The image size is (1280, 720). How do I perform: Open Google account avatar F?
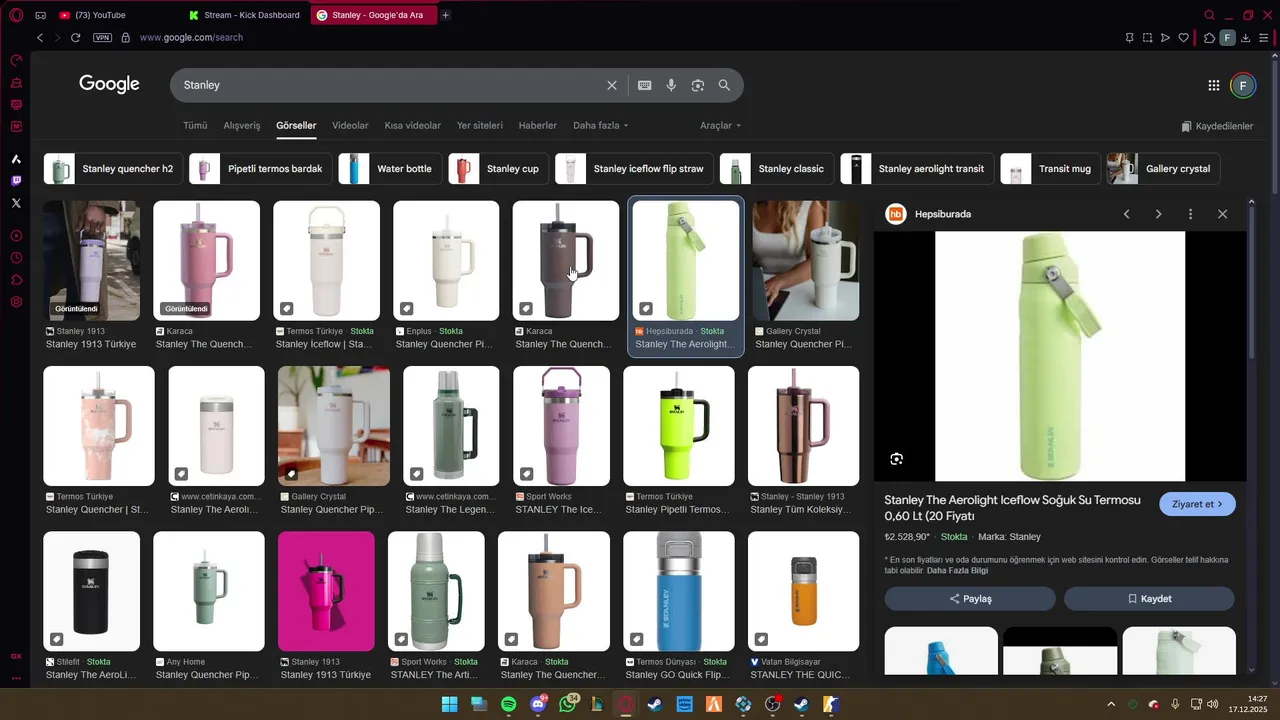pyautogui.click(x=1242, y=85)
